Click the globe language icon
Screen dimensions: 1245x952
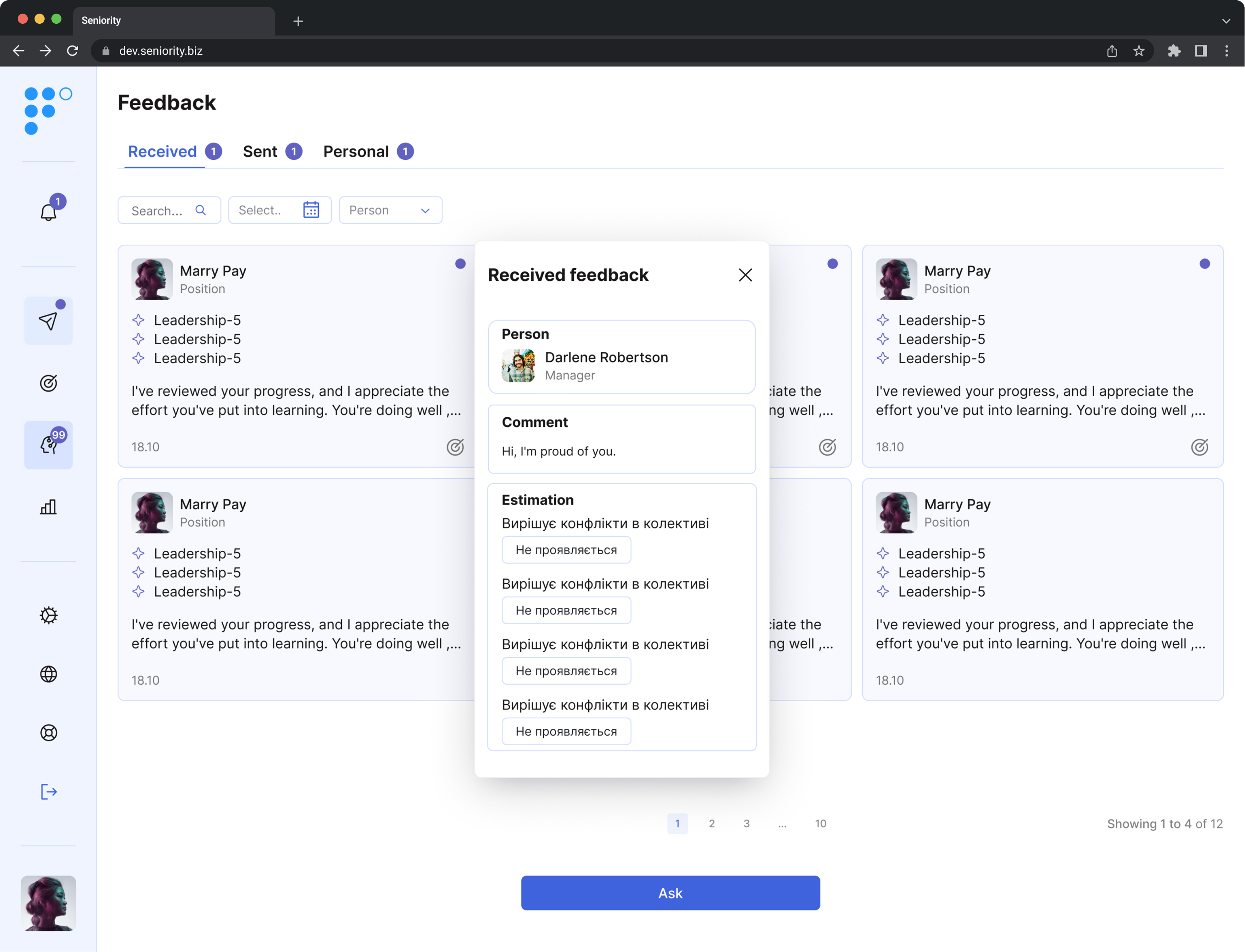pyautogui.click(x=48, y=674)
